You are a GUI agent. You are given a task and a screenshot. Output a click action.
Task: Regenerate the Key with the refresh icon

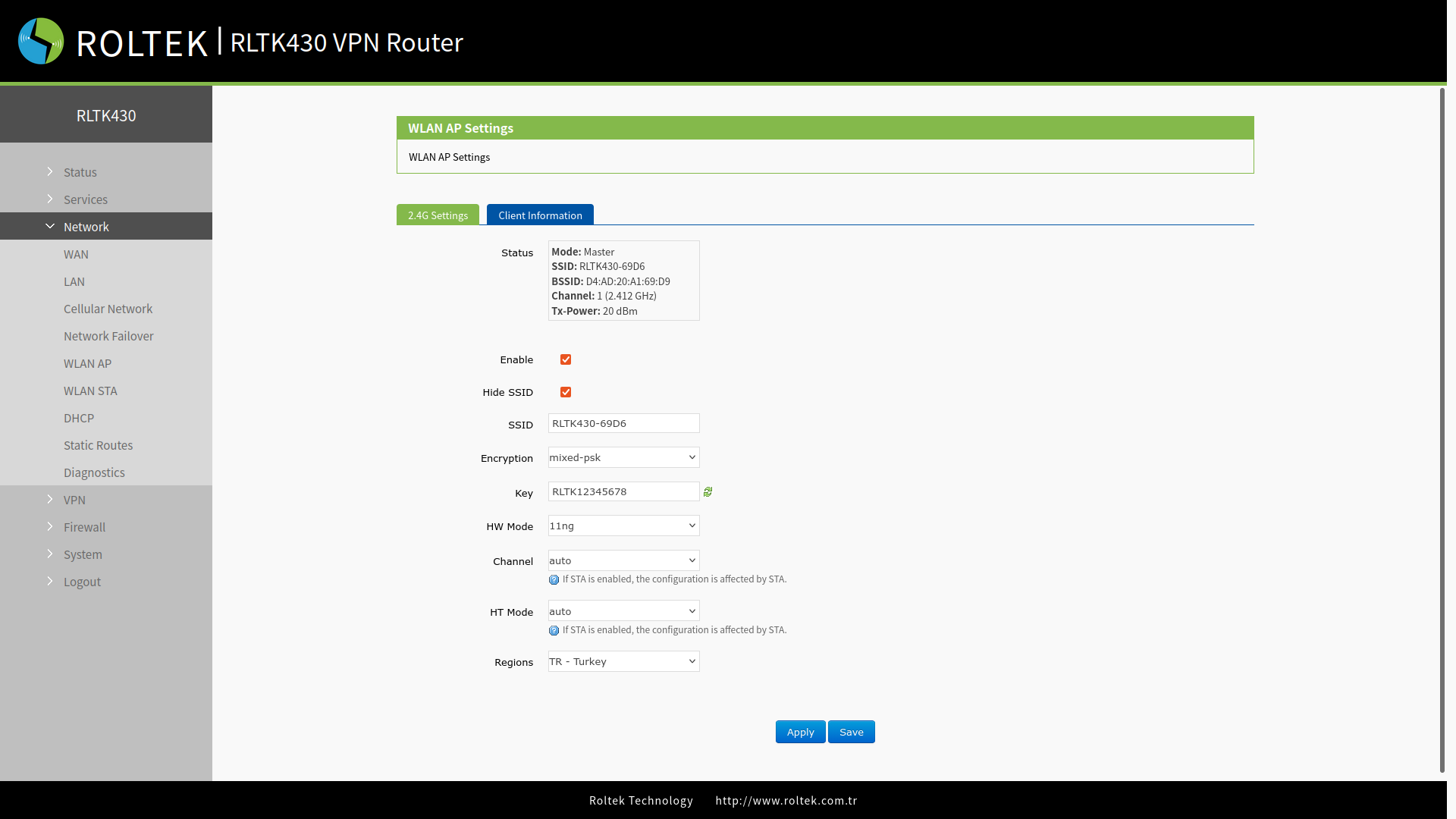point(708,492)
